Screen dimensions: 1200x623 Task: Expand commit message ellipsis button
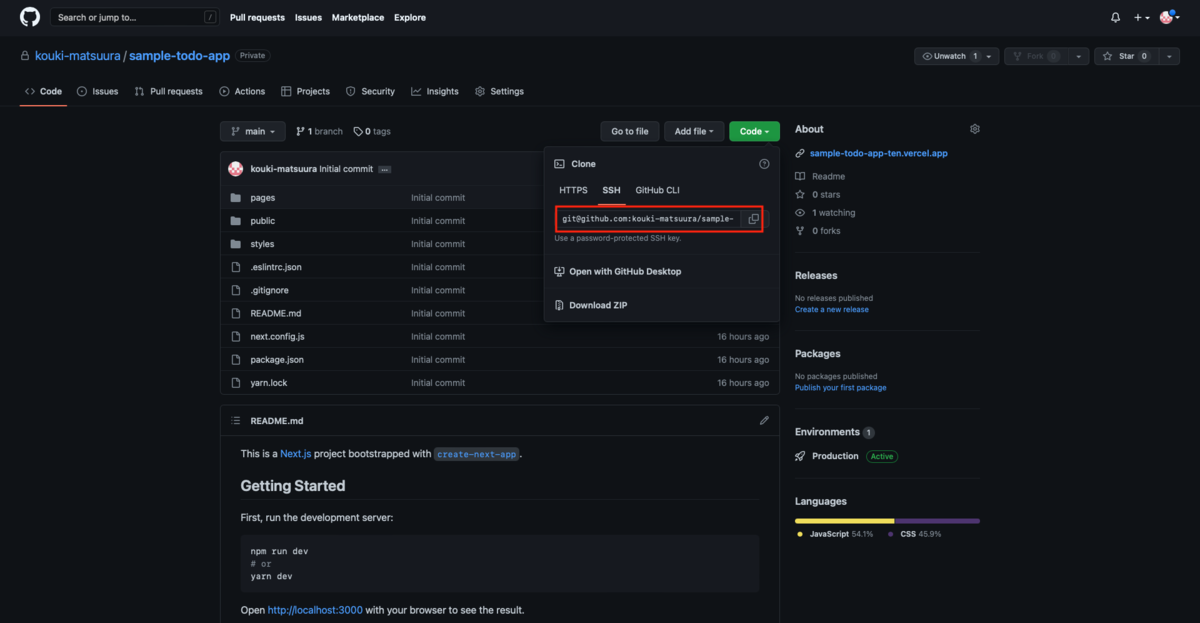(385, 170)
